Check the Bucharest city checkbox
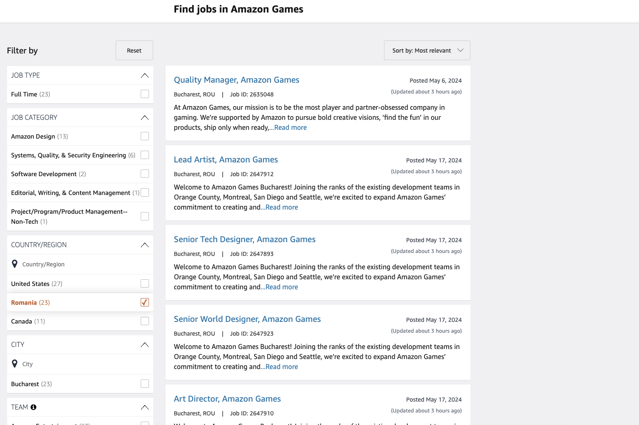 pyautogui.click(x=145, y=383)
